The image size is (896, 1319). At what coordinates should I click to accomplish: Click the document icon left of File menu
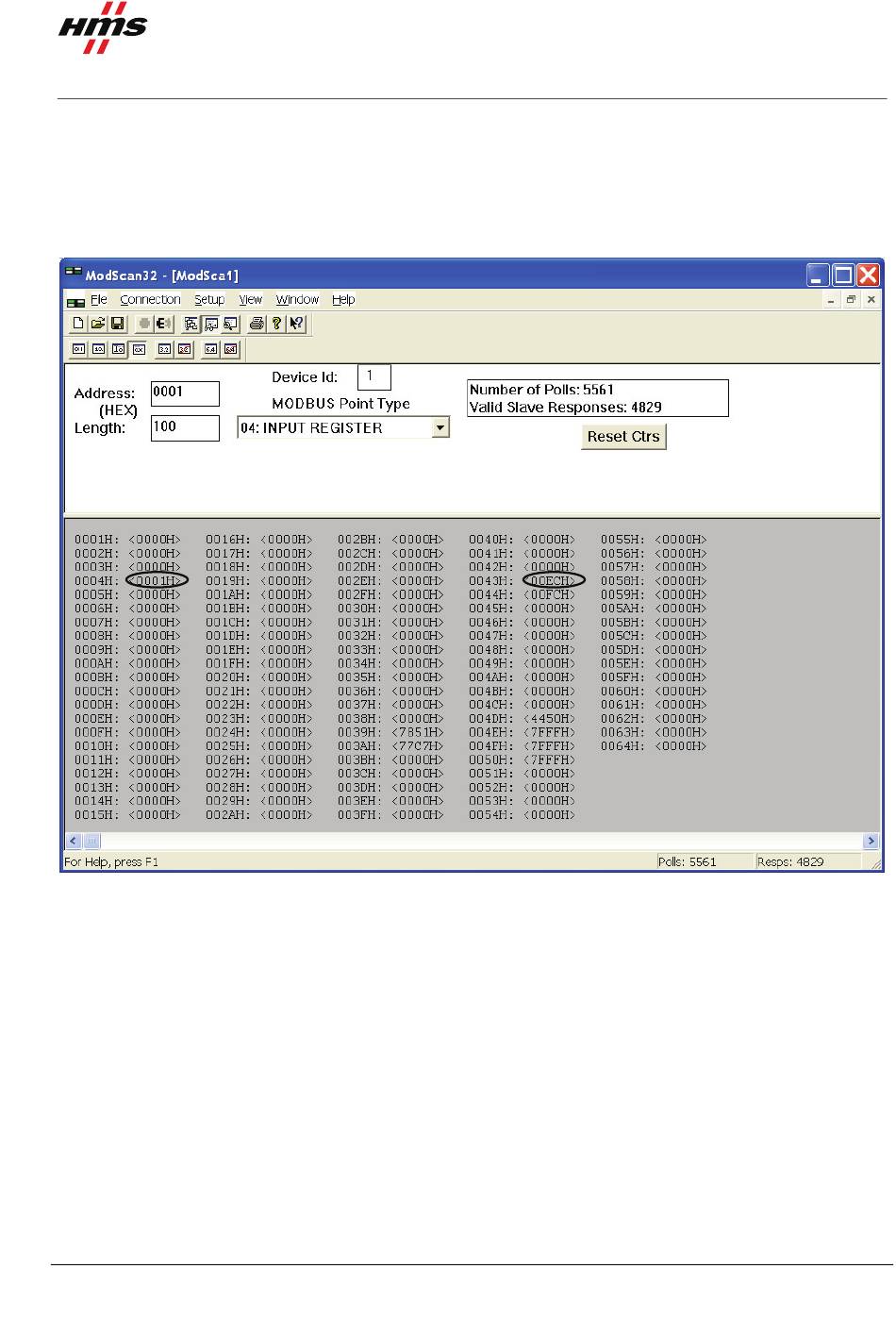pyautogui.click(x=75, y=302)
